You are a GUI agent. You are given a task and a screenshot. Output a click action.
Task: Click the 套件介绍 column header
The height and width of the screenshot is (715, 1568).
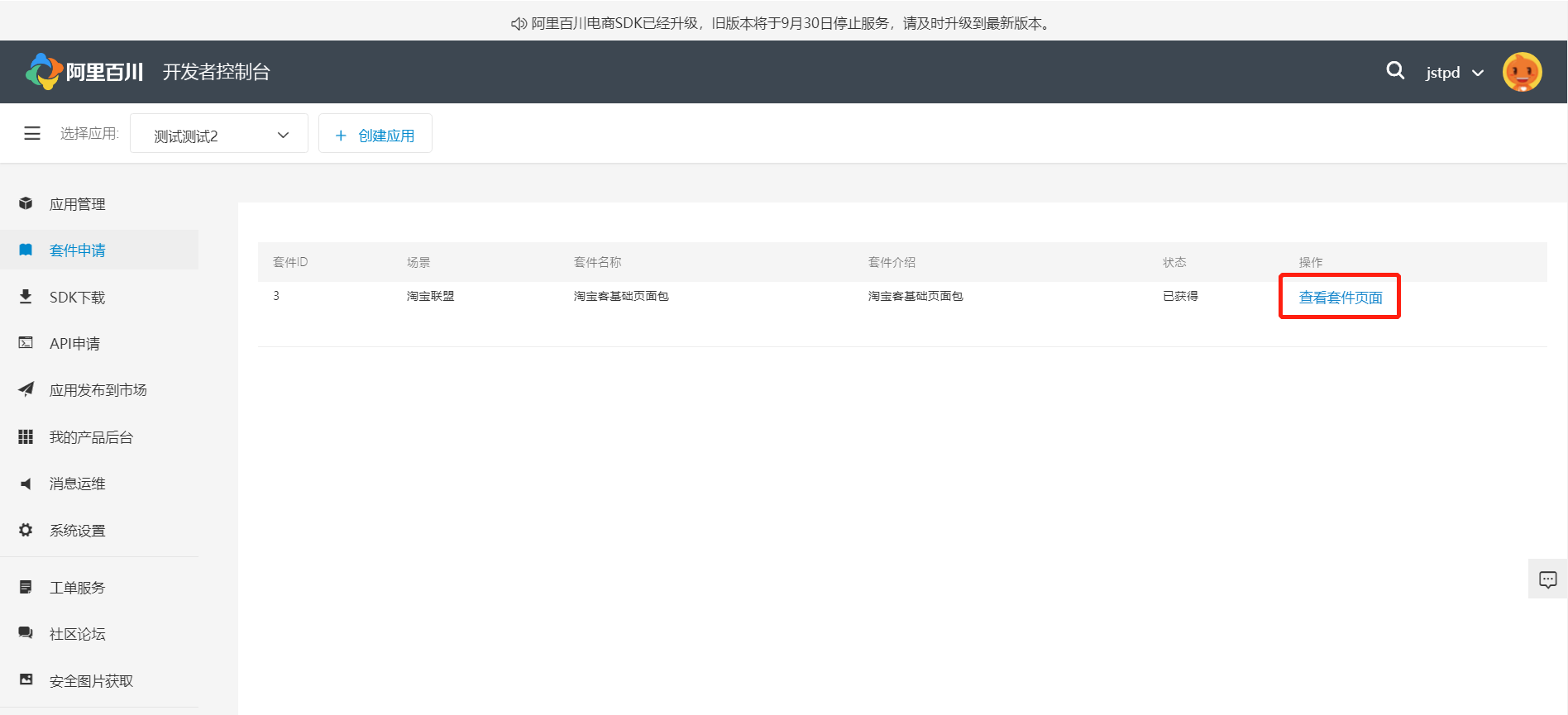(892, 262)
